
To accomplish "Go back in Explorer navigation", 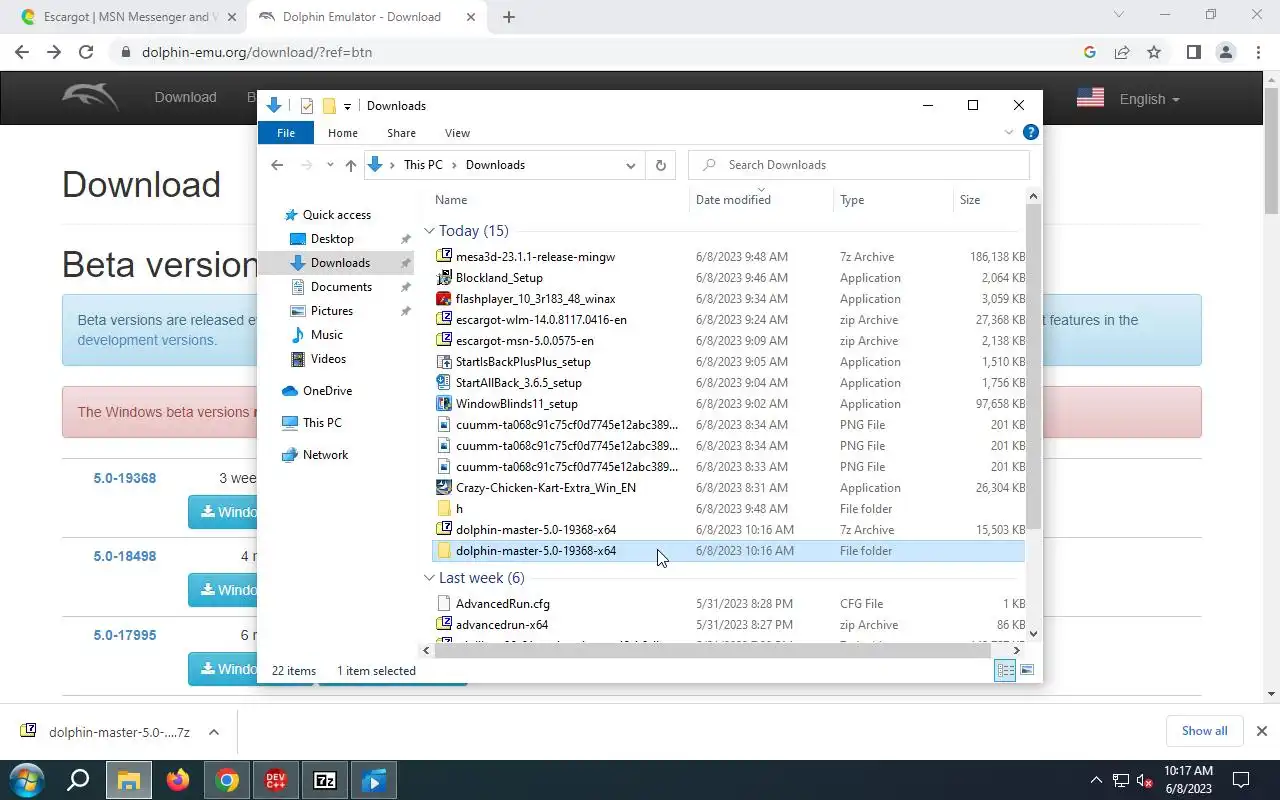I will pos(277,165).
